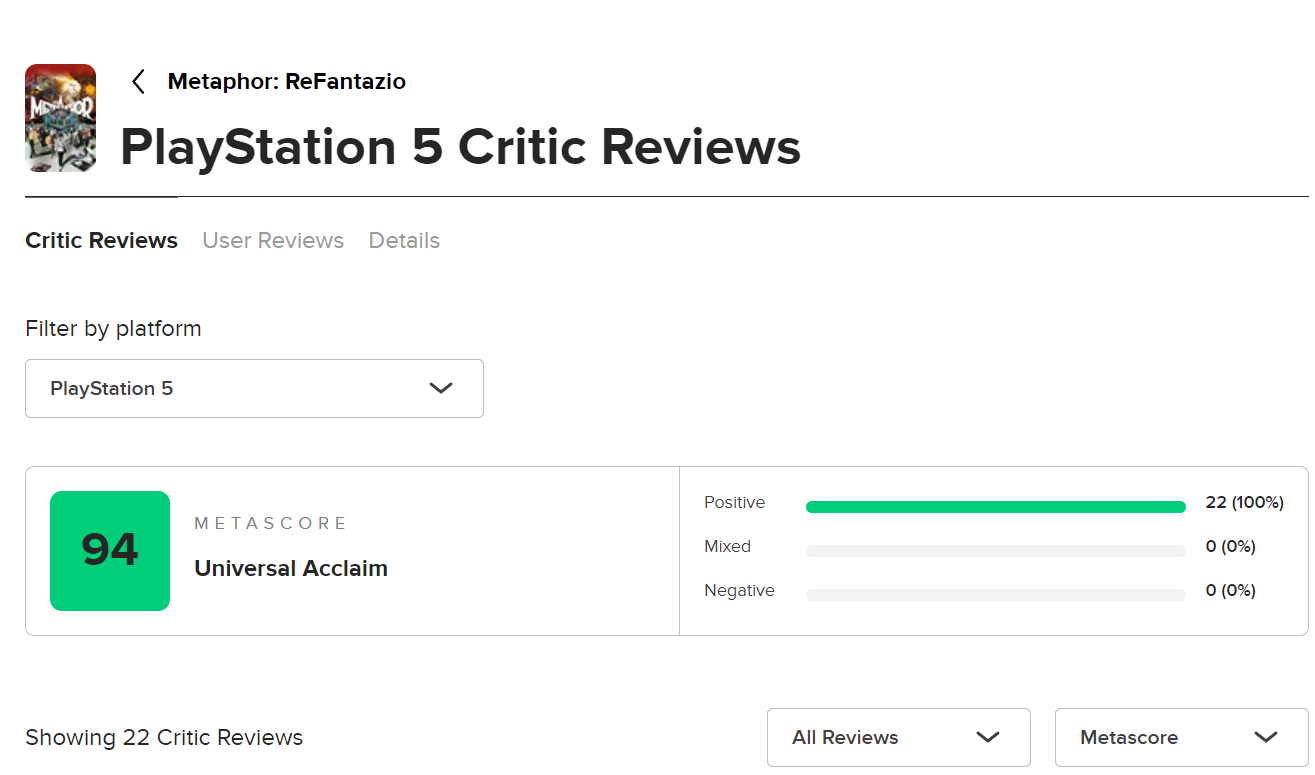1315x775 pixels.
Task: Select the Critic Reviews tab
Action: 101,241
